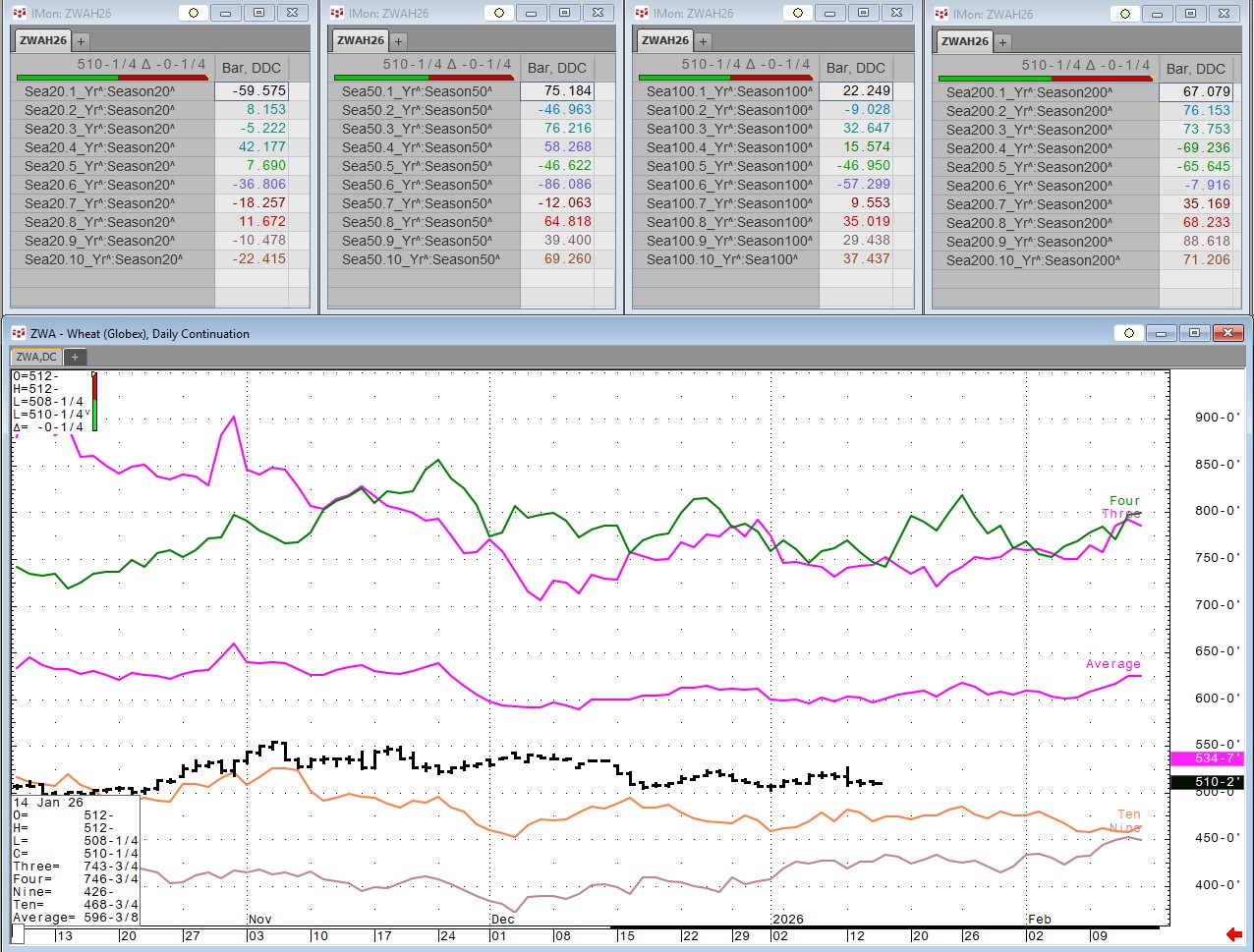Add a new tab next to ZWA,DC
Viewport: 1254px width, 952px height.
pyautogui.click(x=74, y=357)
